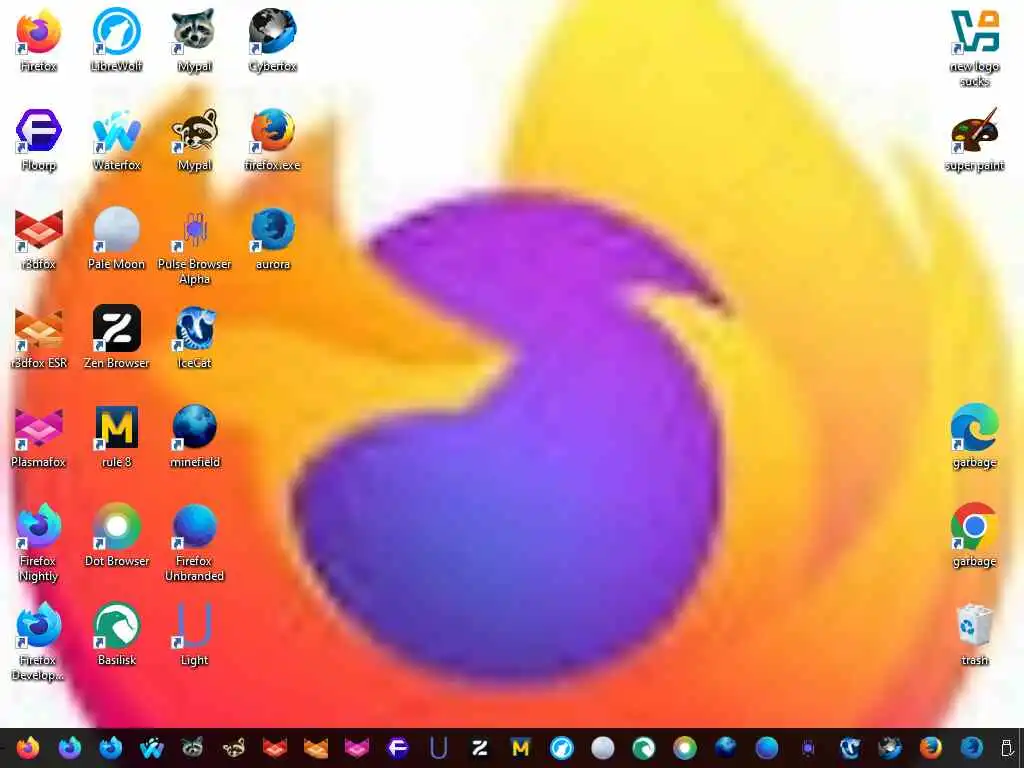
Task: Click the orange r3dfox ESR taskbar icon
Action: tap(315, 748)
